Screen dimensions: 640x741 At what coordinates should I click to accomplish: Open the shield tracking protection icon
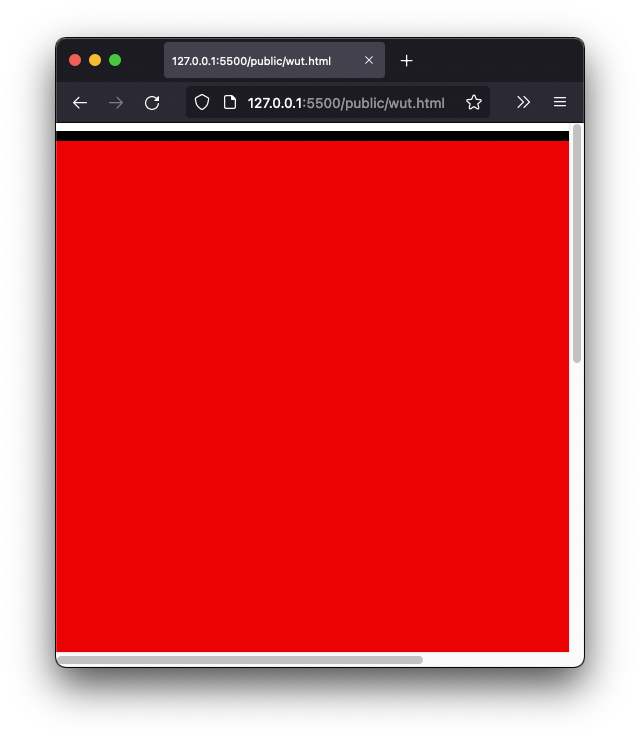[x=202, y=102]
